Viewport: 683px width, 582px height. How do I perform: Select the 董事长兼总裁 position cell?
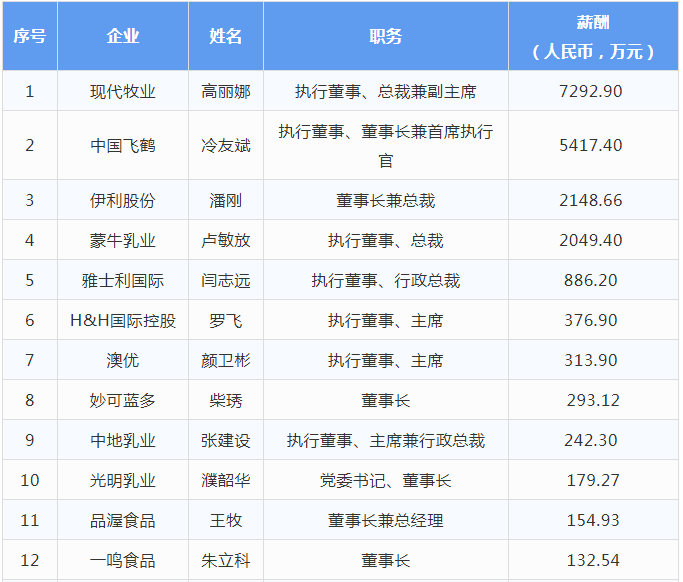pyautogui.click(x=385, y=200)
